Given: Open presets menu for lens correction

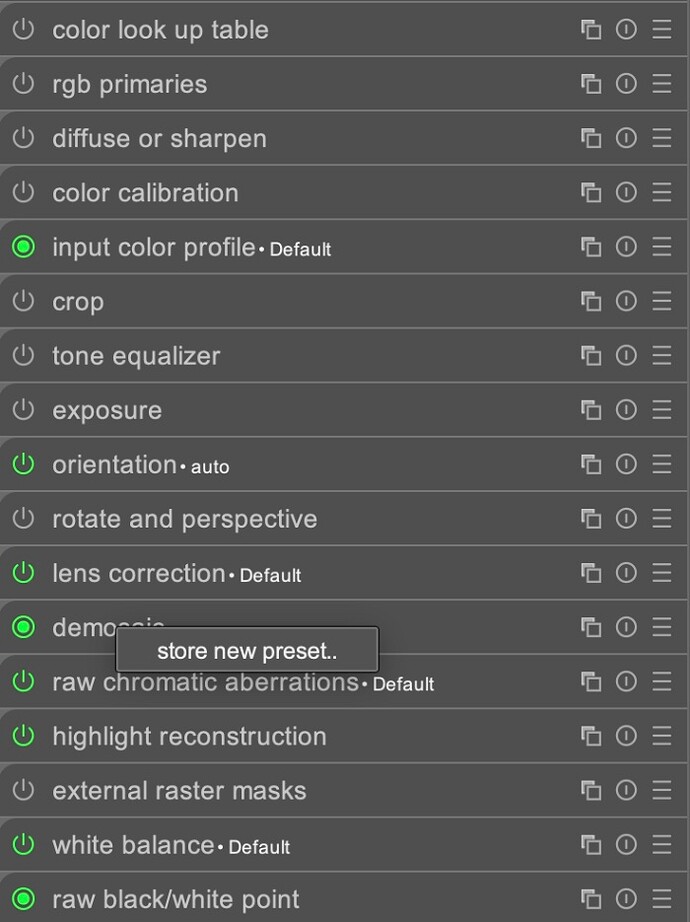Looking at the screenshot, I should pos(661,573).
